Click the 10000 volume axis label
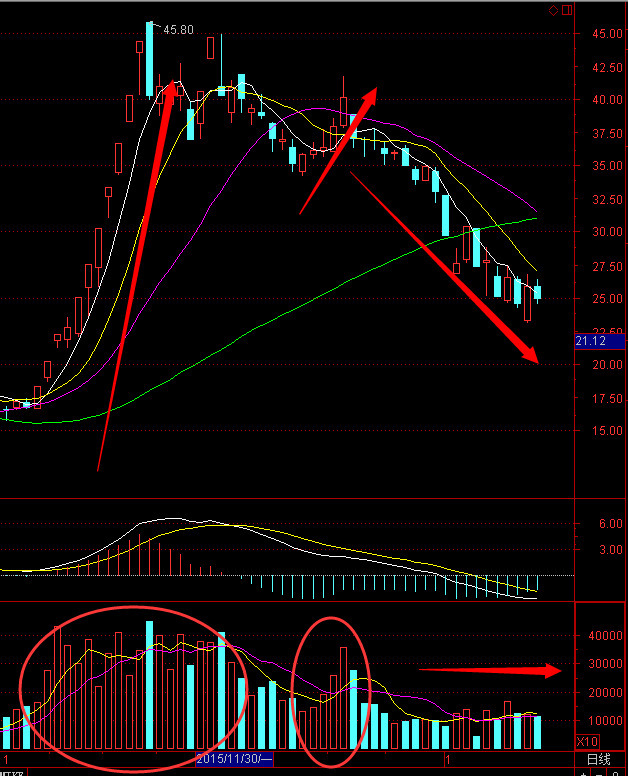This screenshot has height=776, width=628. [605, 721]
